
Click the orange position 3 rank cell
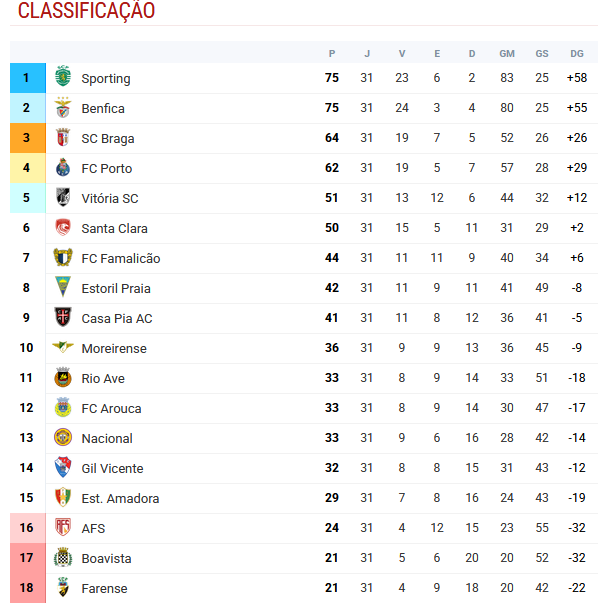tap(28, 138)
